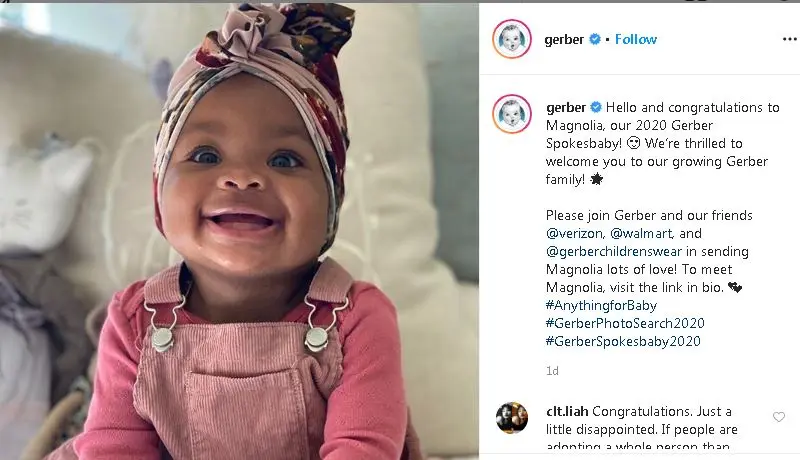
Task: Click Gerber profile picture in post header
Action: point(512,39)
